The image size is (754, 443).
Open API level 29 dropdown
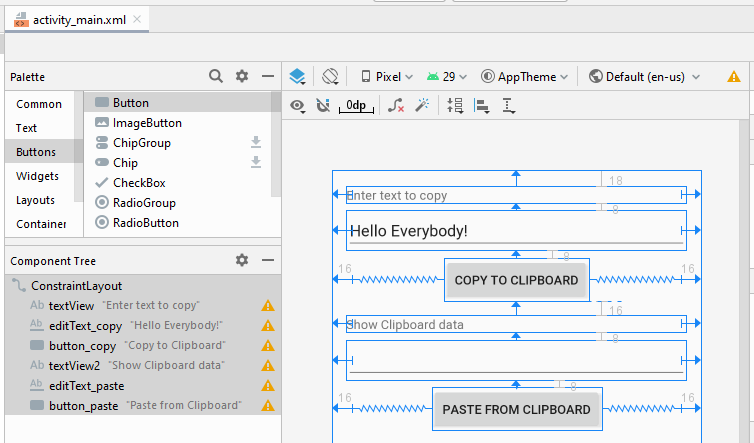447,76
